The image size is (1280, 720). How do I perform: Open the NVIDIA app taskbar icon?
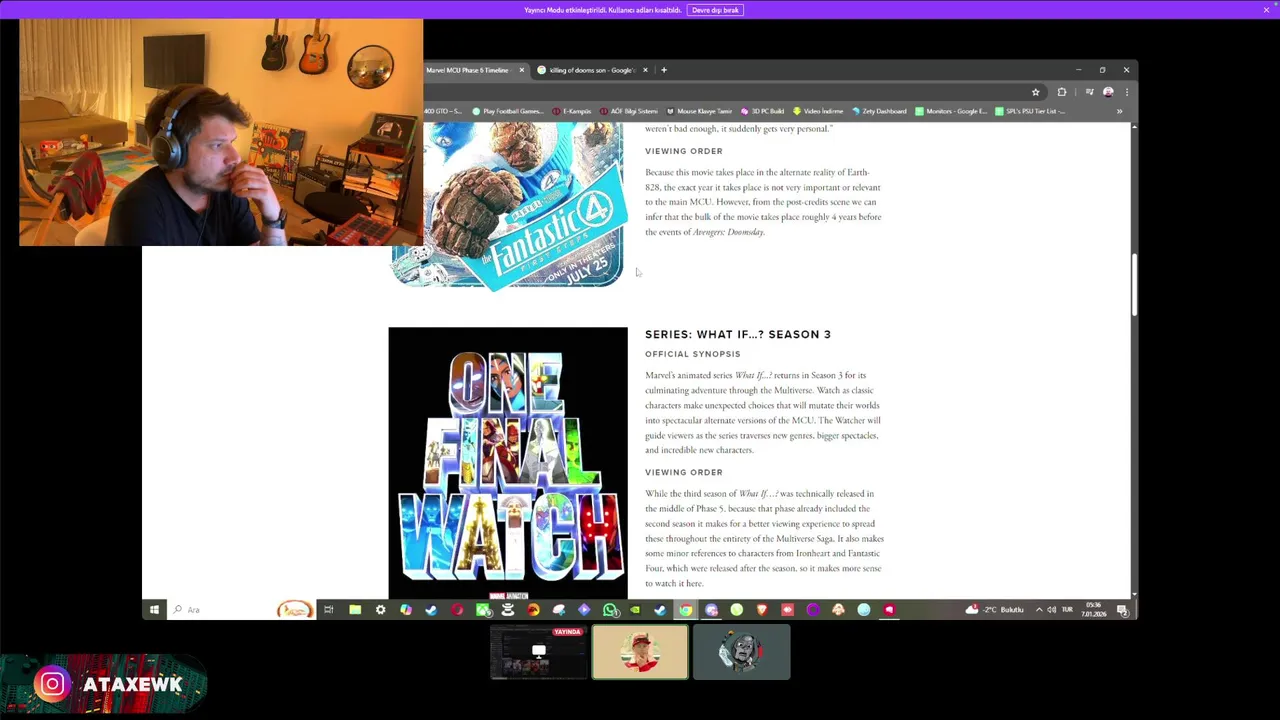click(635, 609)
